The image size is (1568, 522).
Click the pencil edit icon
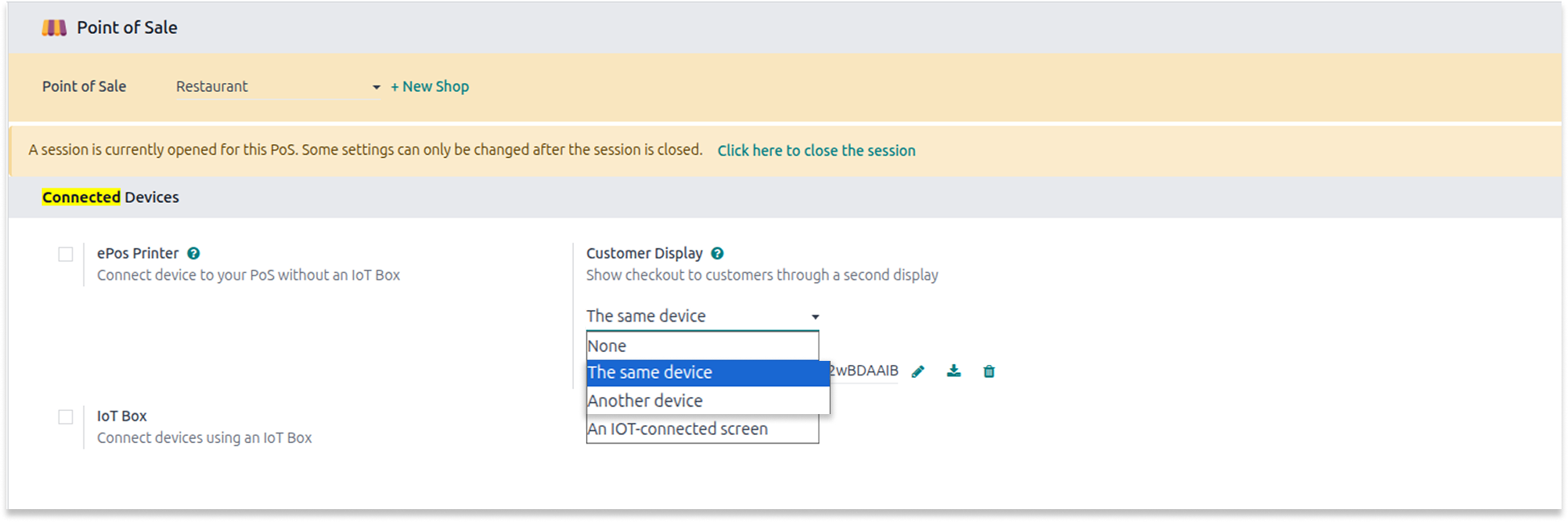click(x=918, y=371)
